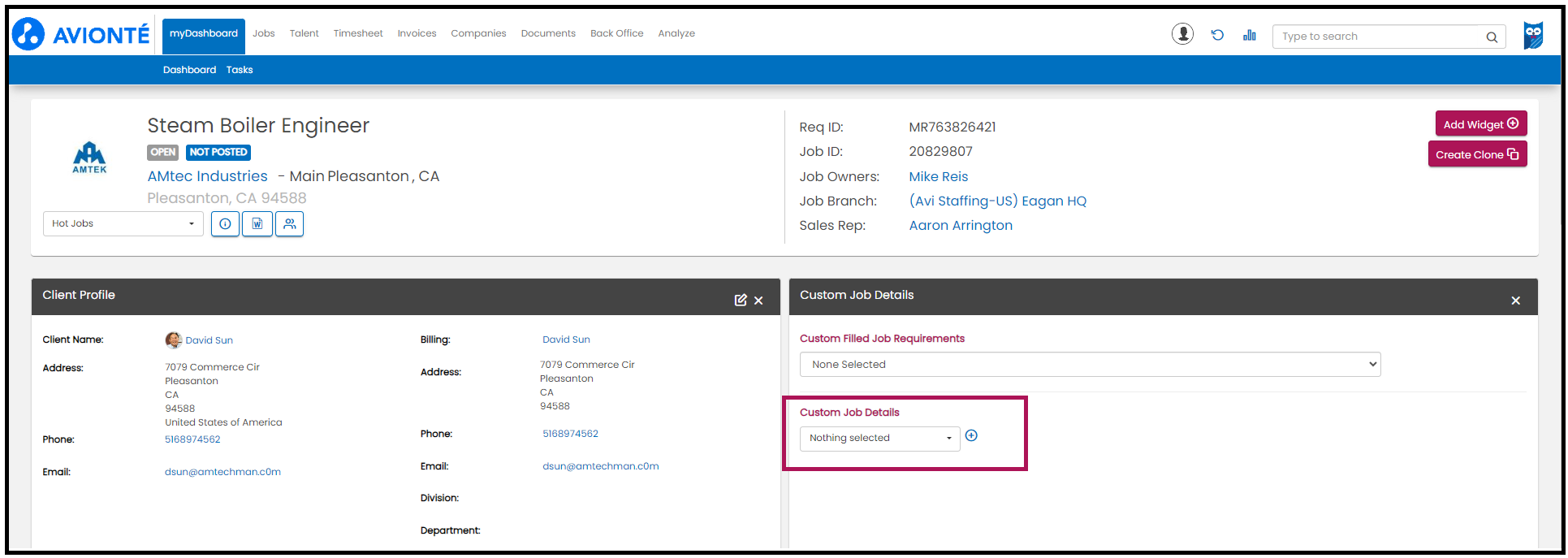This screenshot has width=1568, height=558.
Task: Click the Steam Boiler Engineer job title
Action: click(258, 126)
